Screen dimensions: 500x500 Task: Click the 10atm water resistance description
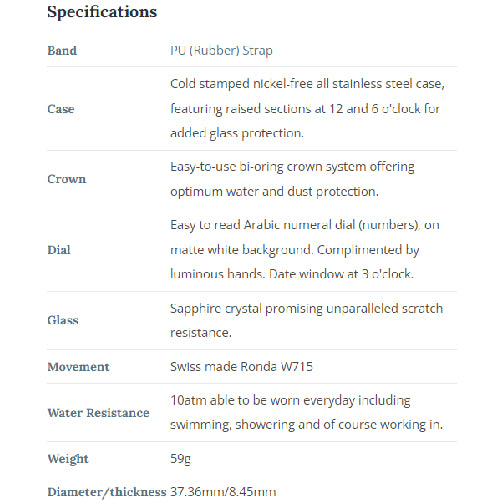(x=306, y=413)
